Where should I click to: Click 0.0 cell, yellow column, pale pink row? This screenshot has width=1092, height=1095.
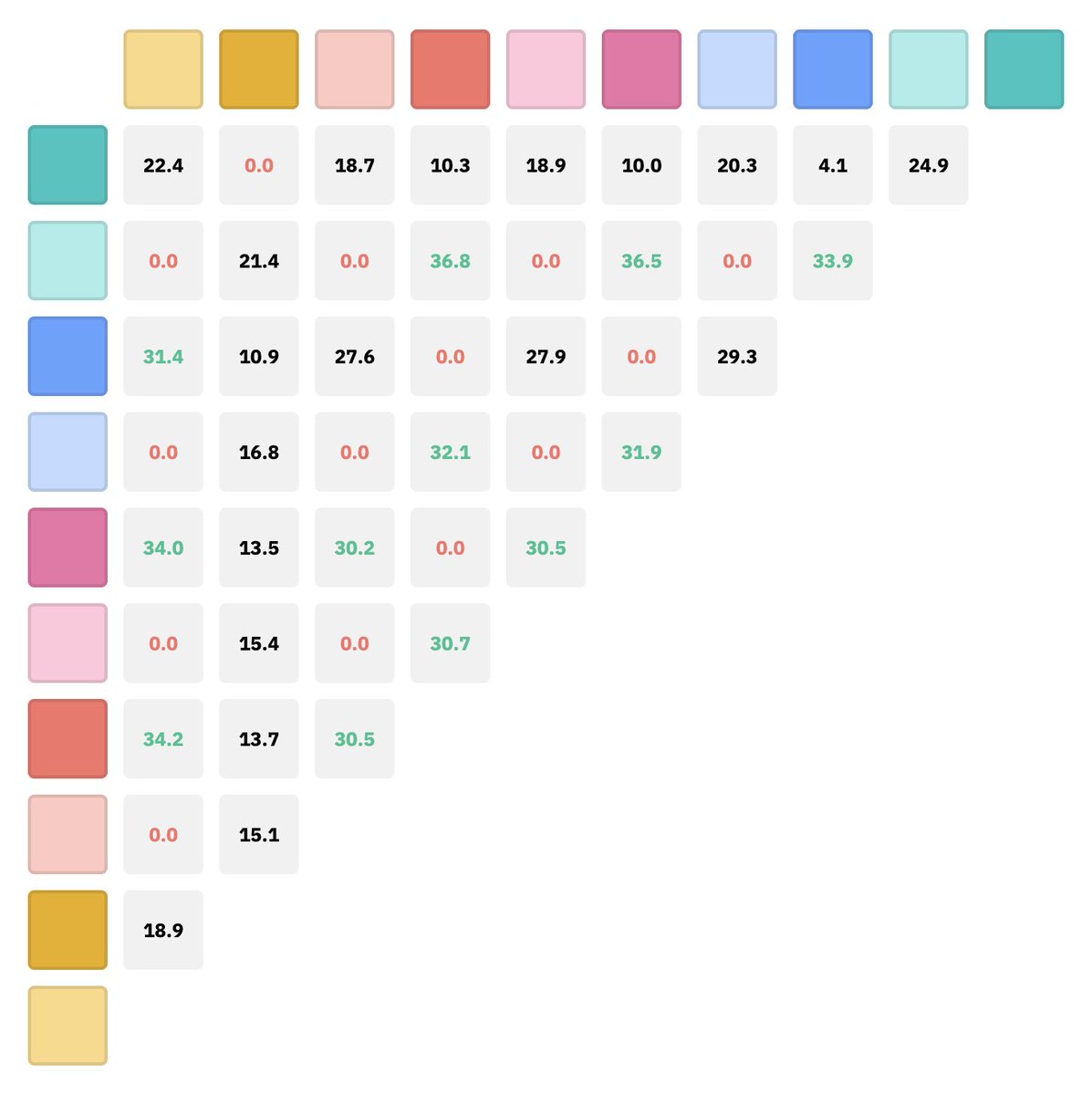click(x=163, y=643)
